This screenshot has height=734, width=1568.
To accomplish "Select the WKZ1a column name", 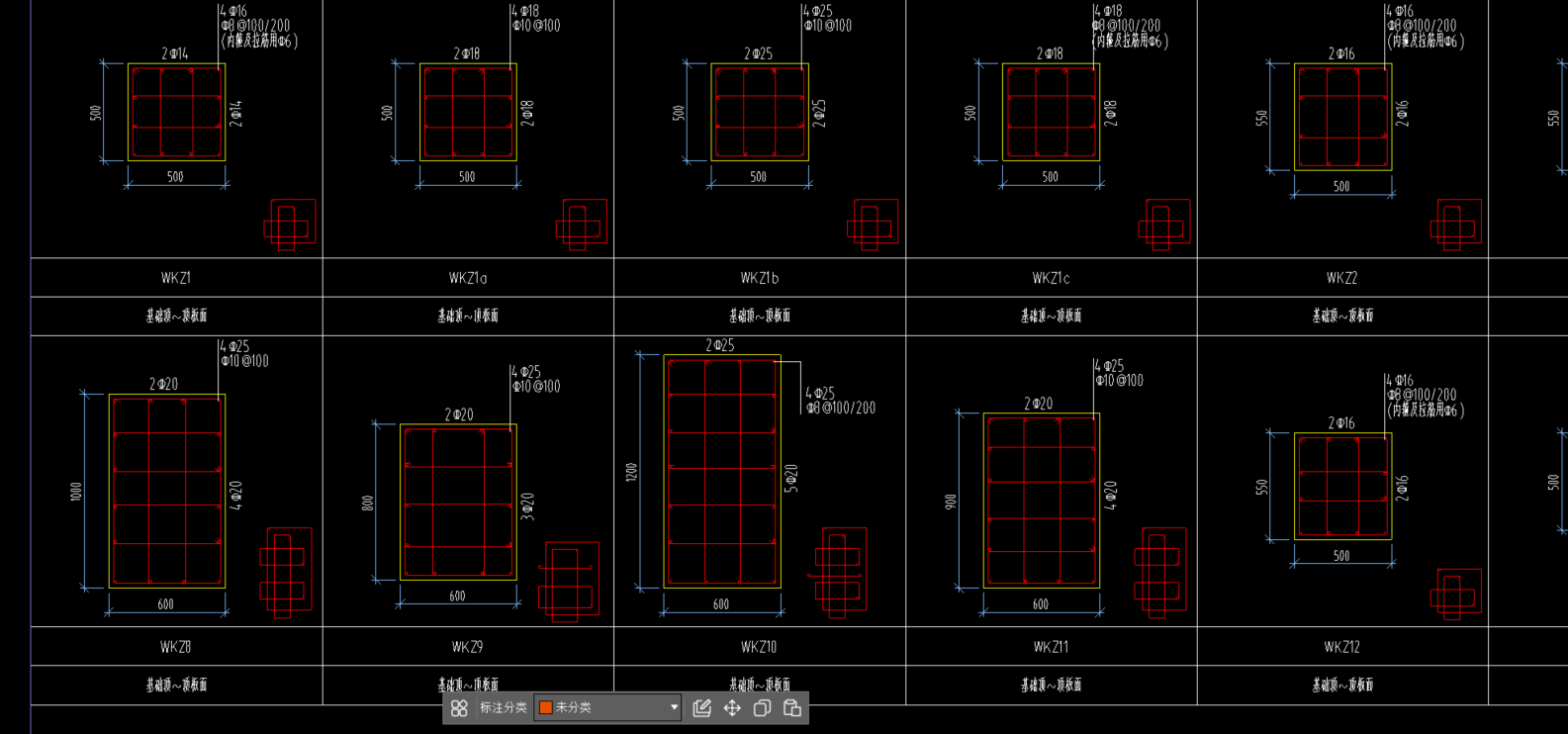I will [x=468, y=278].
